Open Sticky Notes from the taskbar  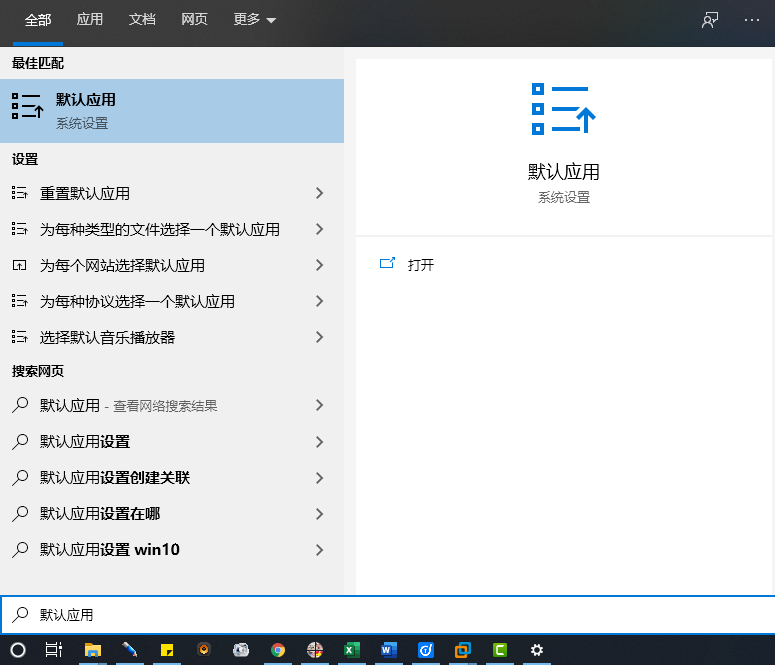click(167, 650)
